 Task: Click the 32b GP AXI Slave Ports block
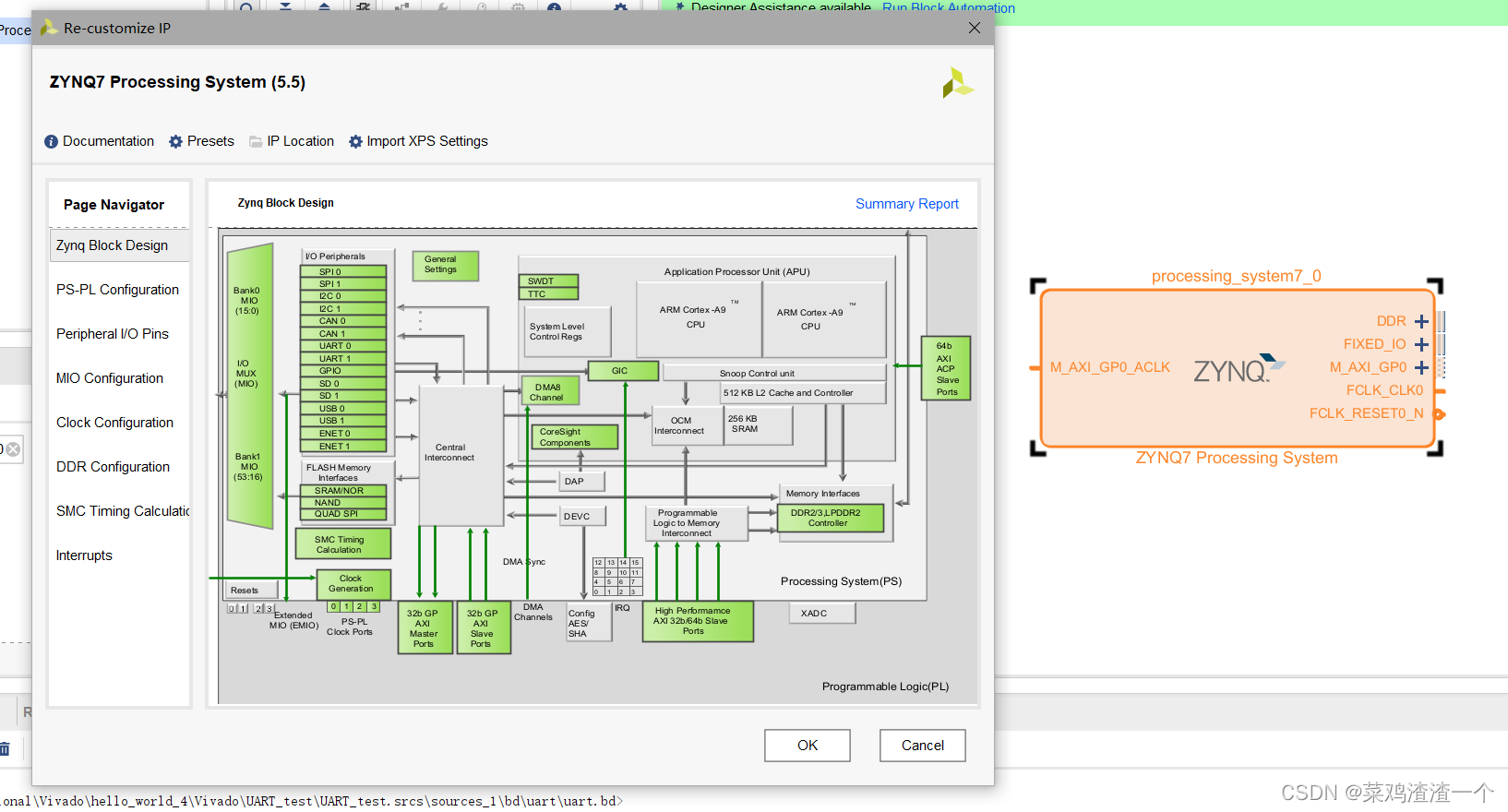pos(484,628)
